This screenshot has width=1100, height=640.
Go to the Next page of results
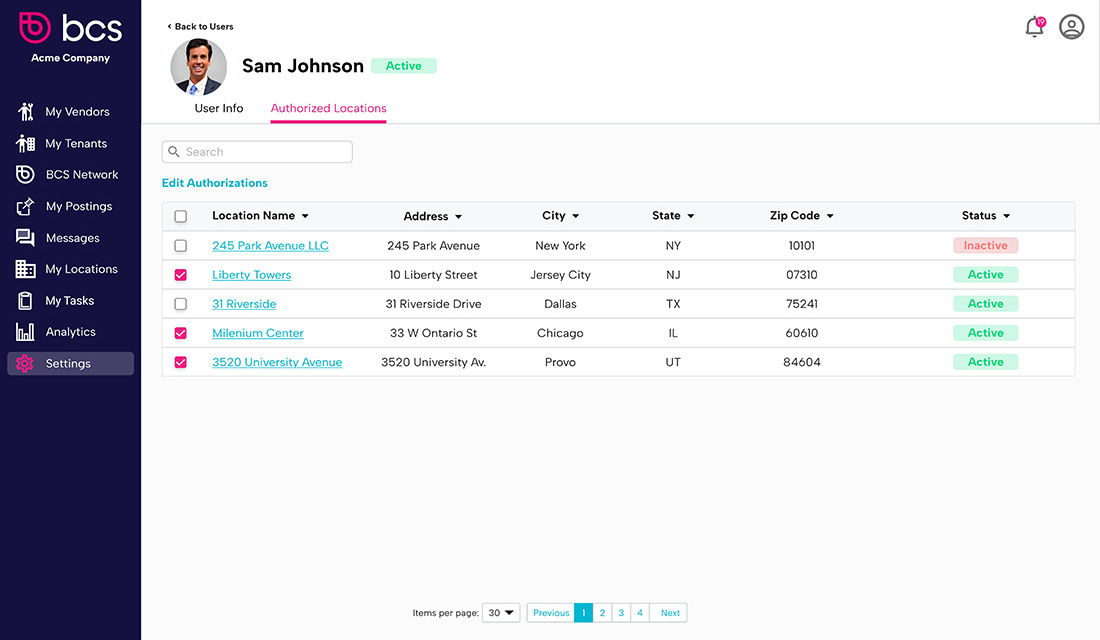[670, 613]
